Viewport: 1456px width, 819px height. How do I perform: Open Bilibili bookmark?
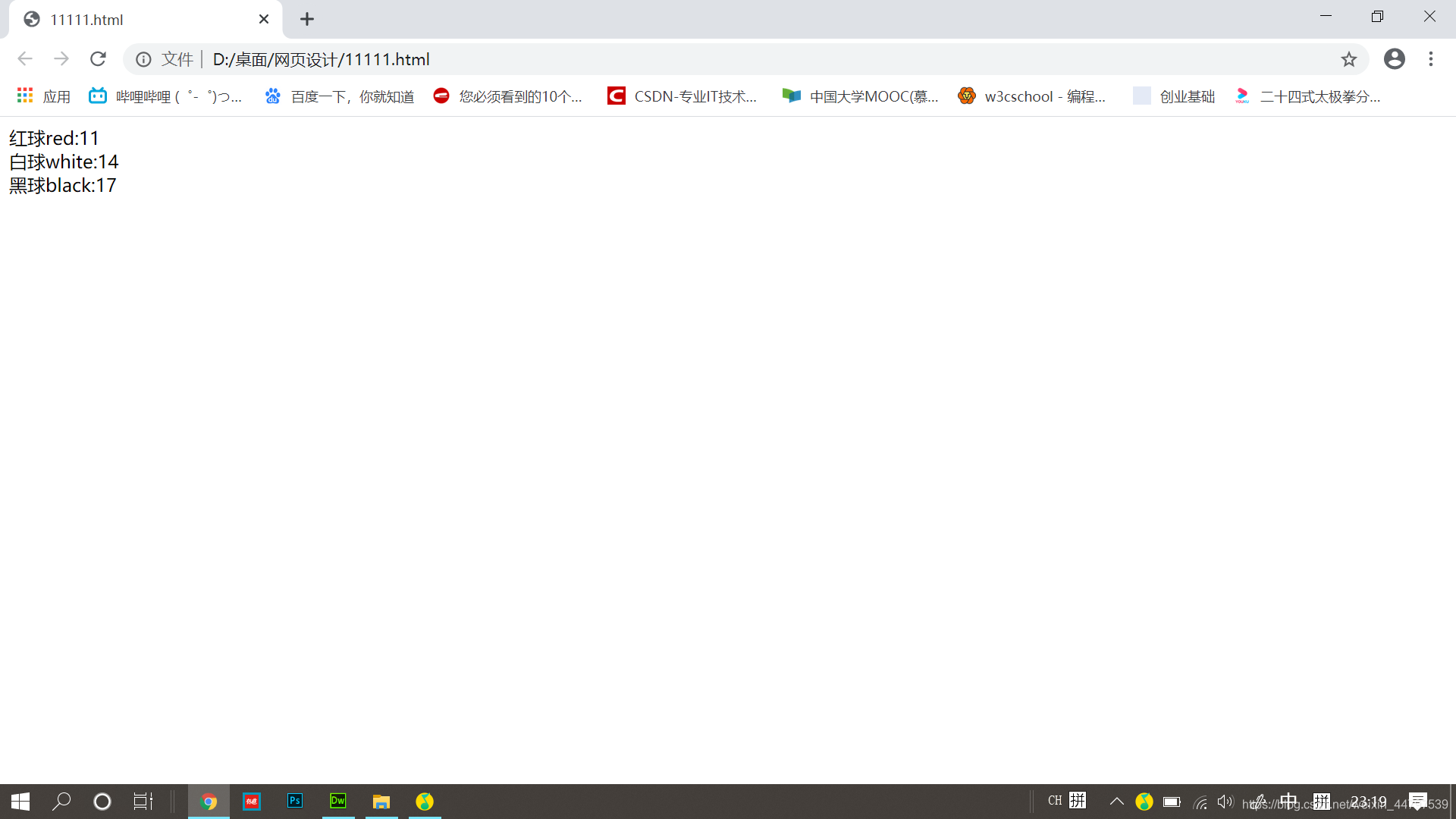point(165,96)
